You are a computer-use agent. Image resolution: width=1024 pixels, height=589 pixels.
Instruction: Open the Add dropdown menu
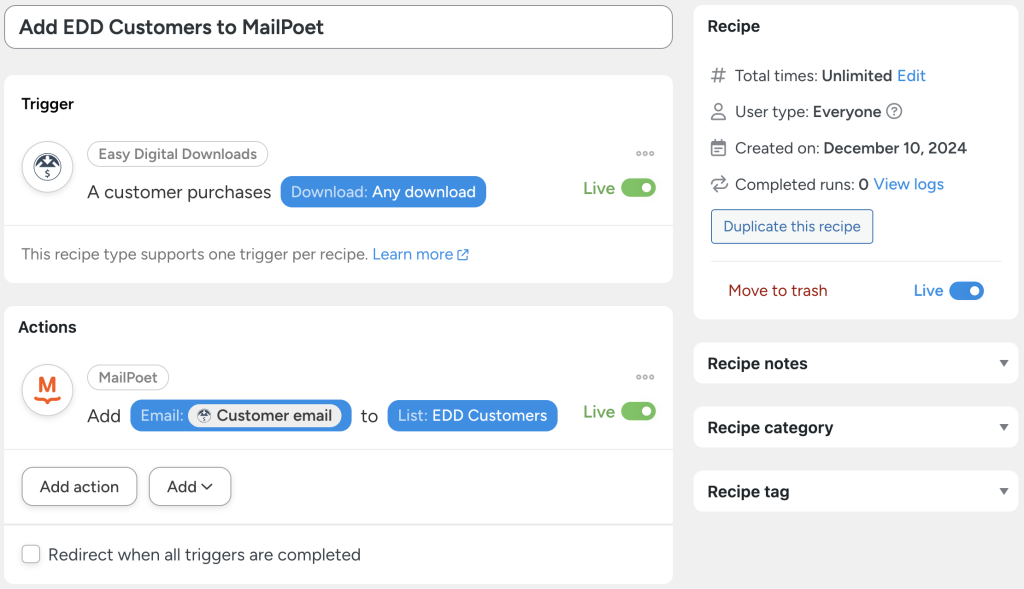(189, 486)
